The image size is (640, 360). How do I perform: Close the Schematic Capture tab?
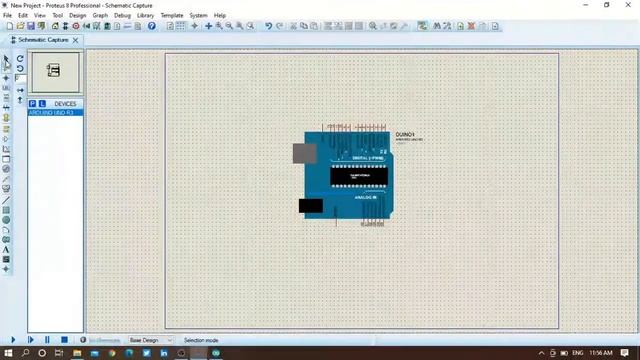pos(76,40)
